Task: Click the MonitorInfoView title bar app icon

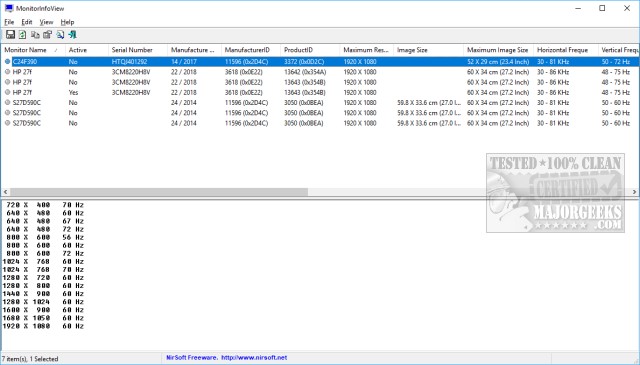Action: click(9, 8)
